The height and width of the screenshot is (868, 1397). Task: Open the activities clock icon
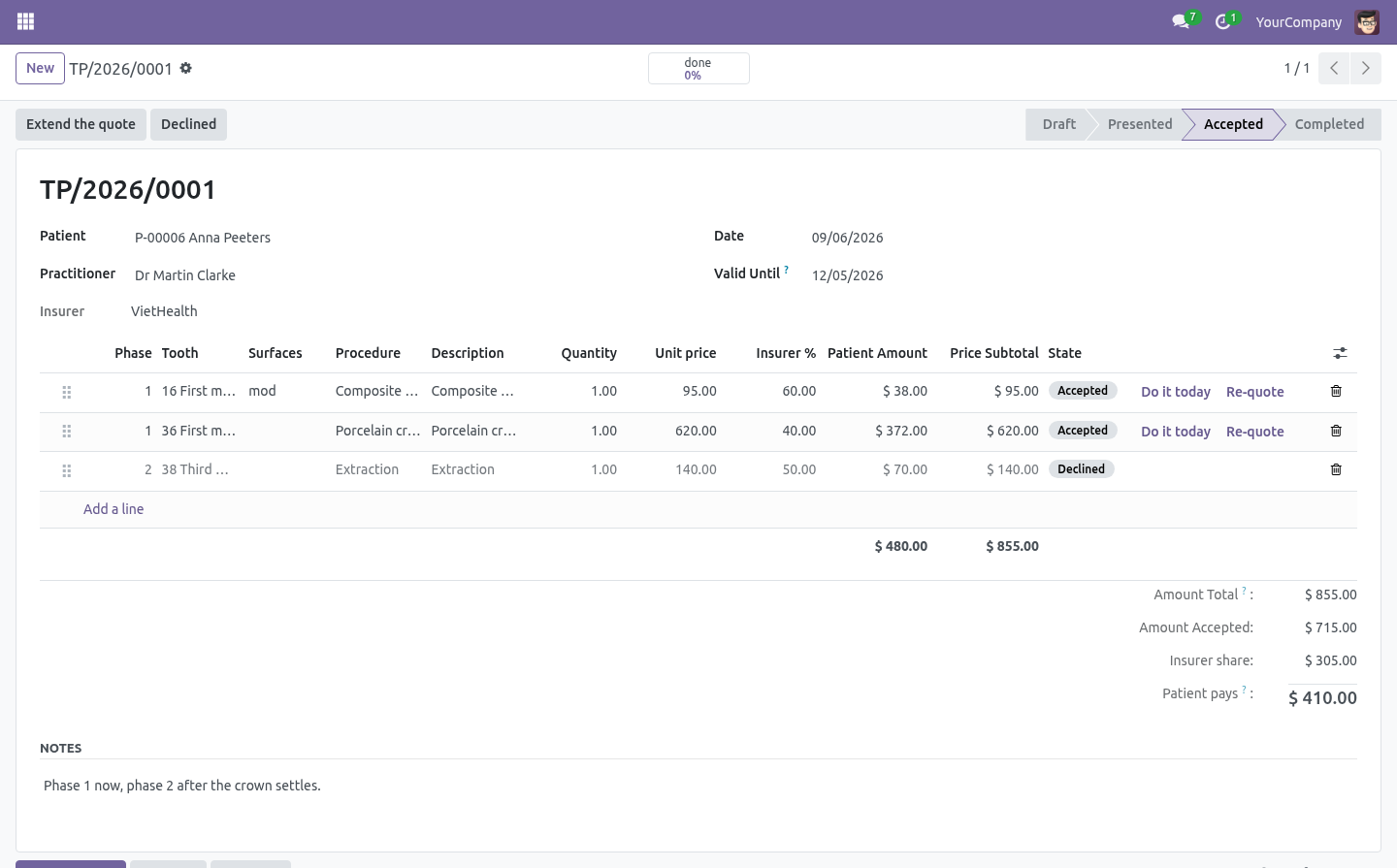1223,21
